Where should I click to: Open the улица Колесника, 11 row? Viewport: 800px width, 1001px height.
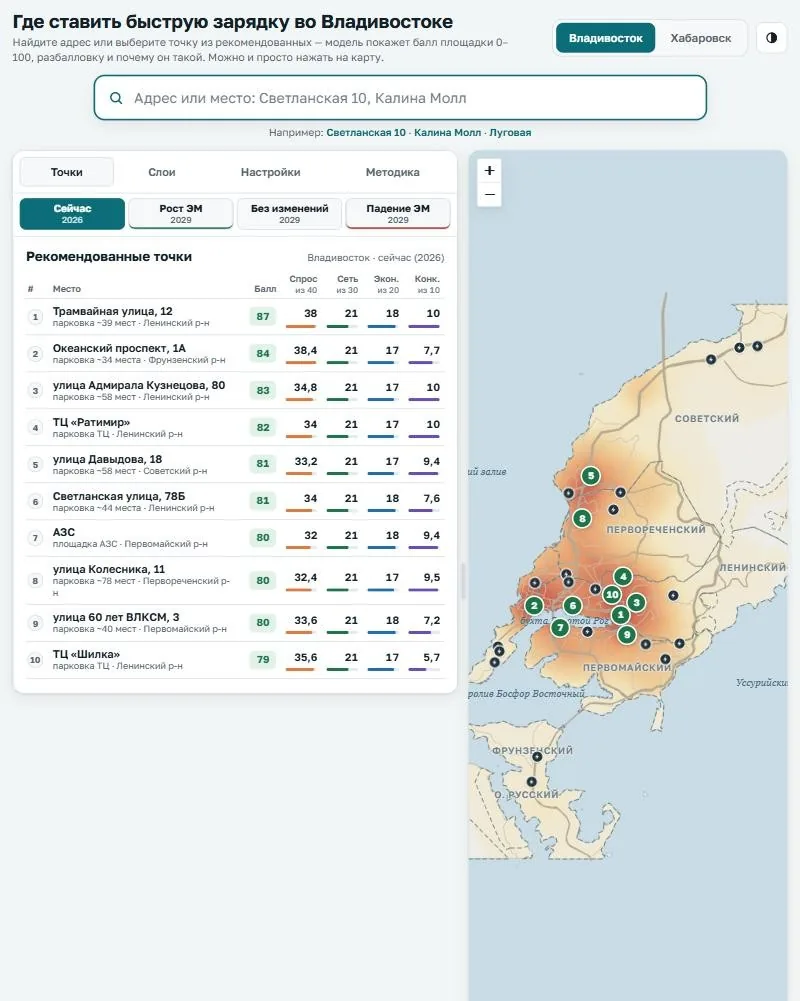235,581
